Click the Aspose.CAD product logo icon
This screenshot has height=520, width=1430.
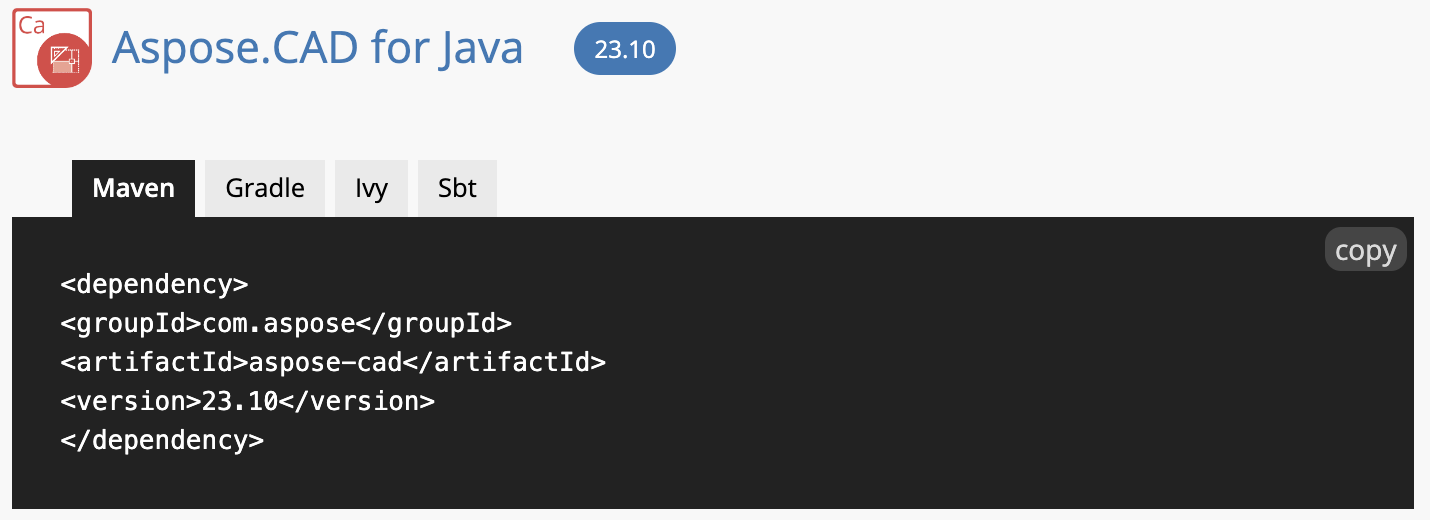pyautogui.click(x=52, y=48)
